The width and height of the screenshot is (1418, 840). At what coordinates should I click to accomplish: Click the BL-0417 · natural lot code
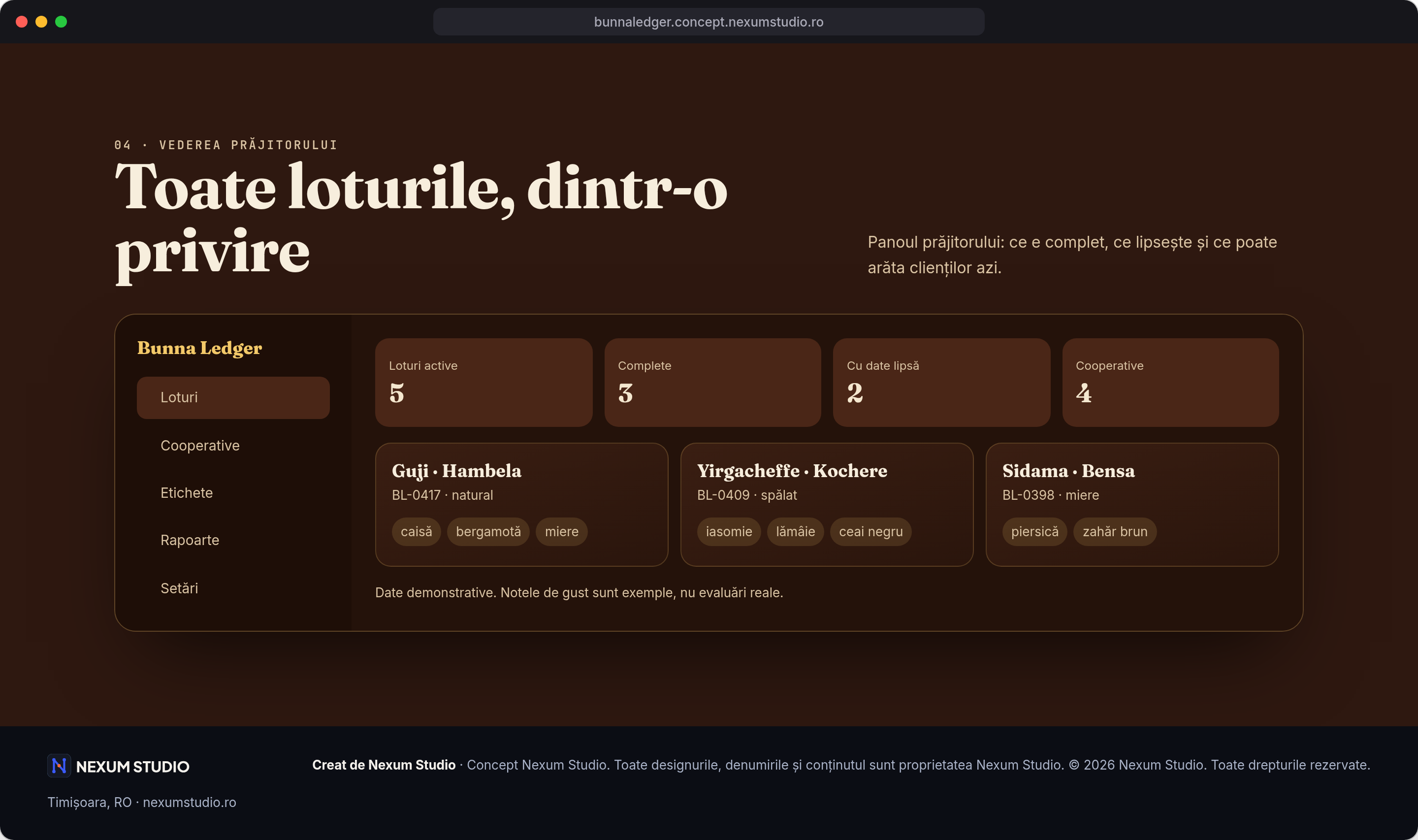[443, 495]
